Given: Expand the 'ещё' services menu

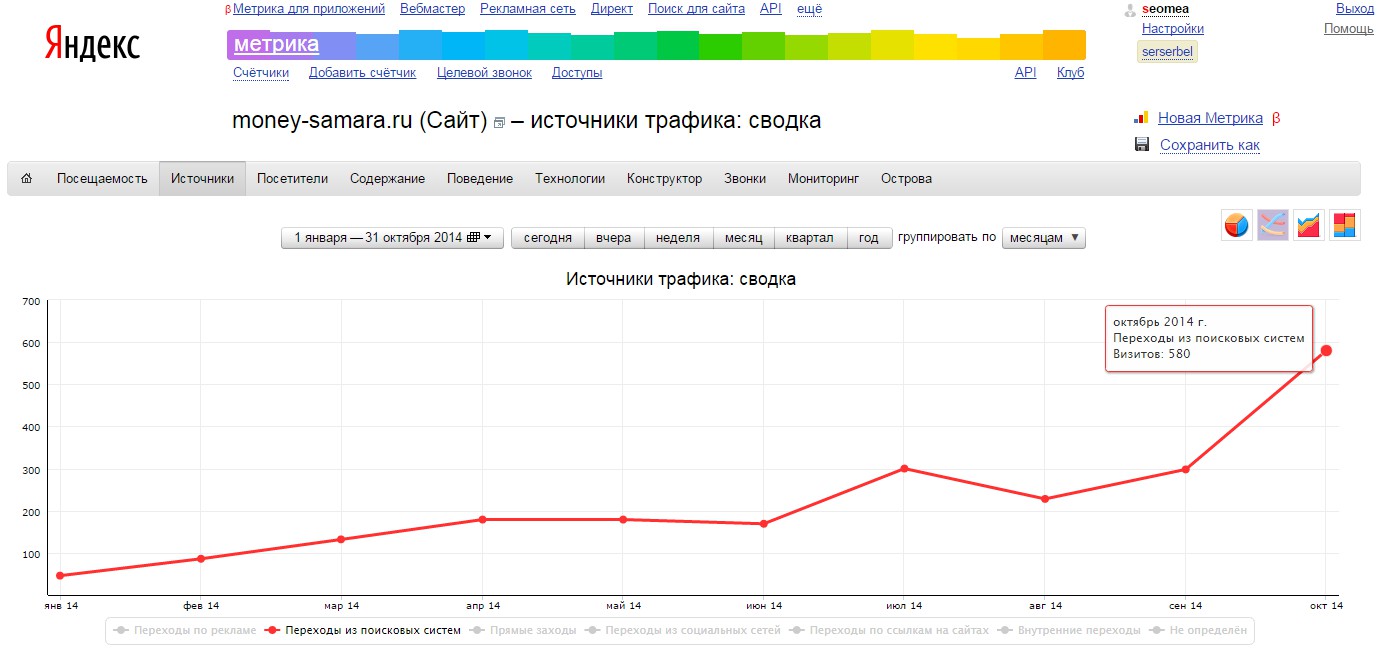Looking at the screenshot, I should tap(809, 9).
